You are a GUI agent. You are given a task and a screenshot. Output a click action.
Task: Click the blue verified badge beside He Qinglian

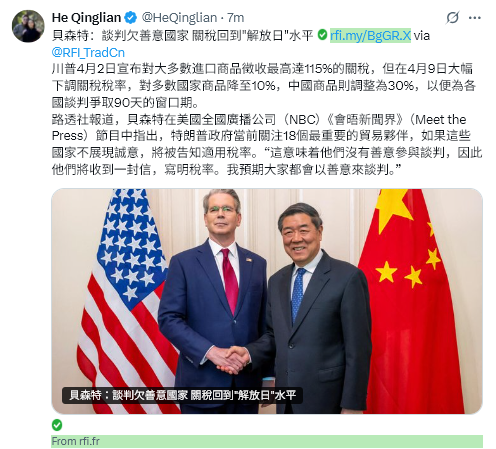coord(130,18)
